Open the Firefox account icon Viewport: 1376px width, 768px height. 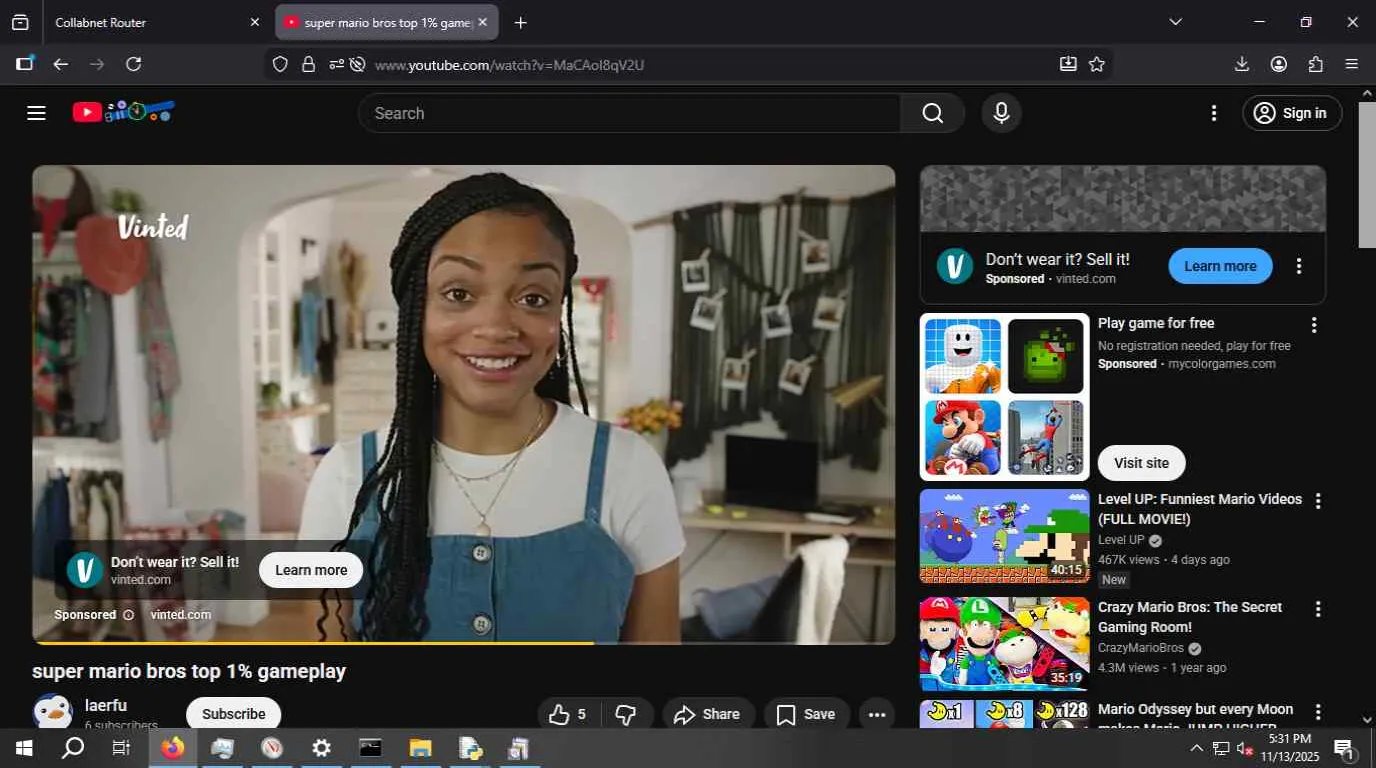pyautogui.click(x=1279, y=64)
